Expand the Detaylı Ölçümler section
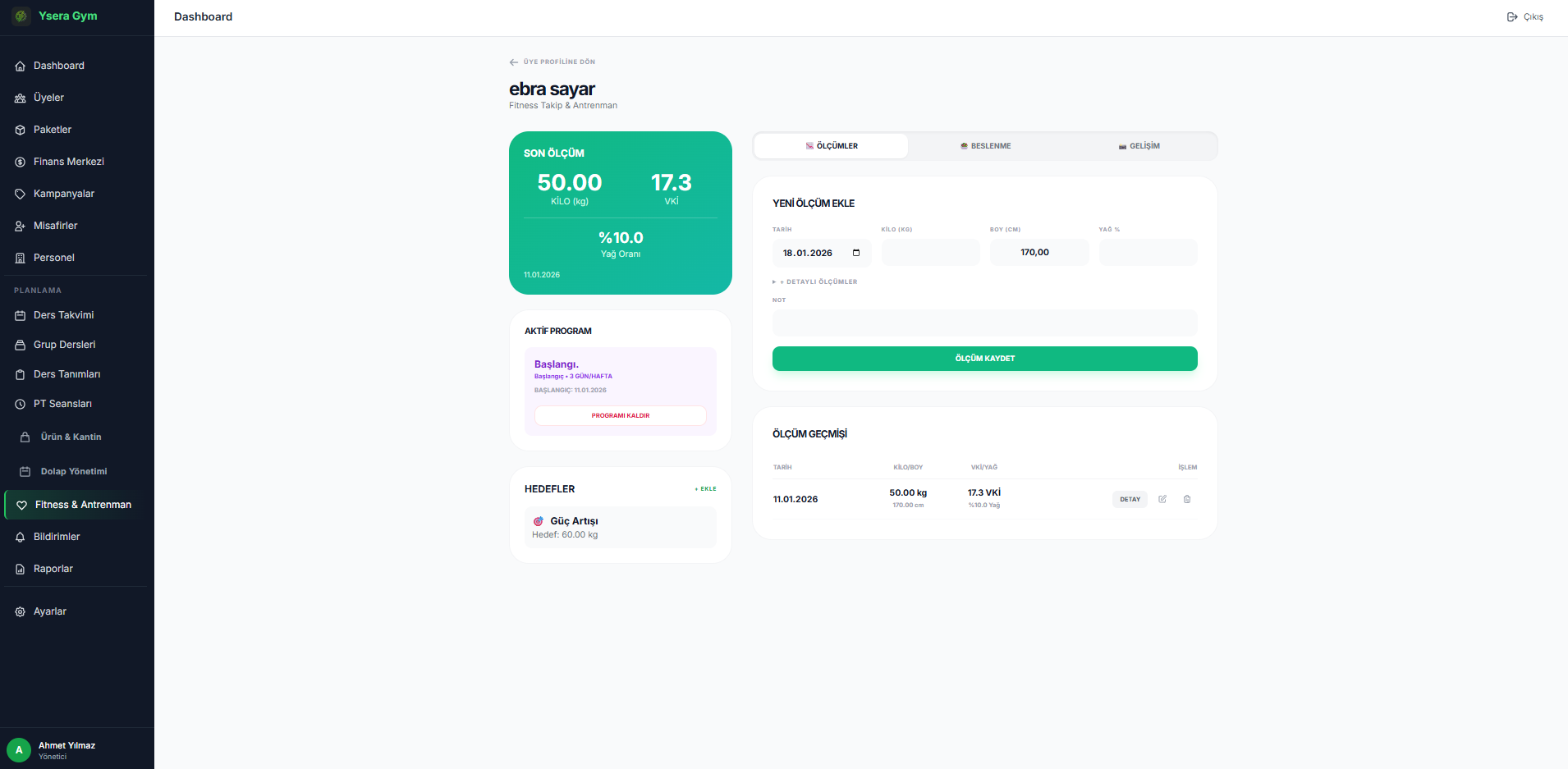The image size is (1568, 769). coord(818,282)
